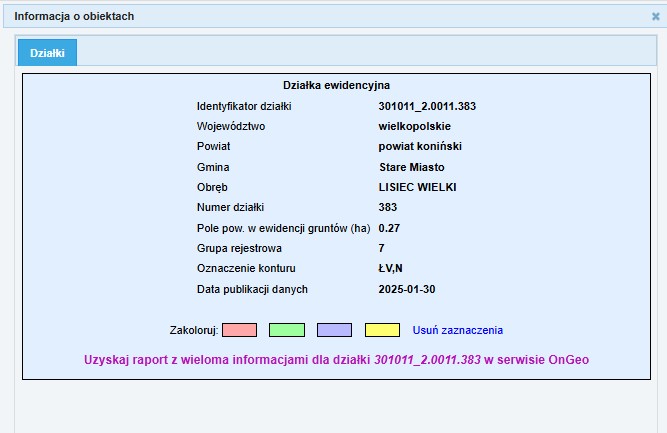The image size is (667, 433).
Task: Click the Oznaczenie konturu label
Action: coord(246,268)
